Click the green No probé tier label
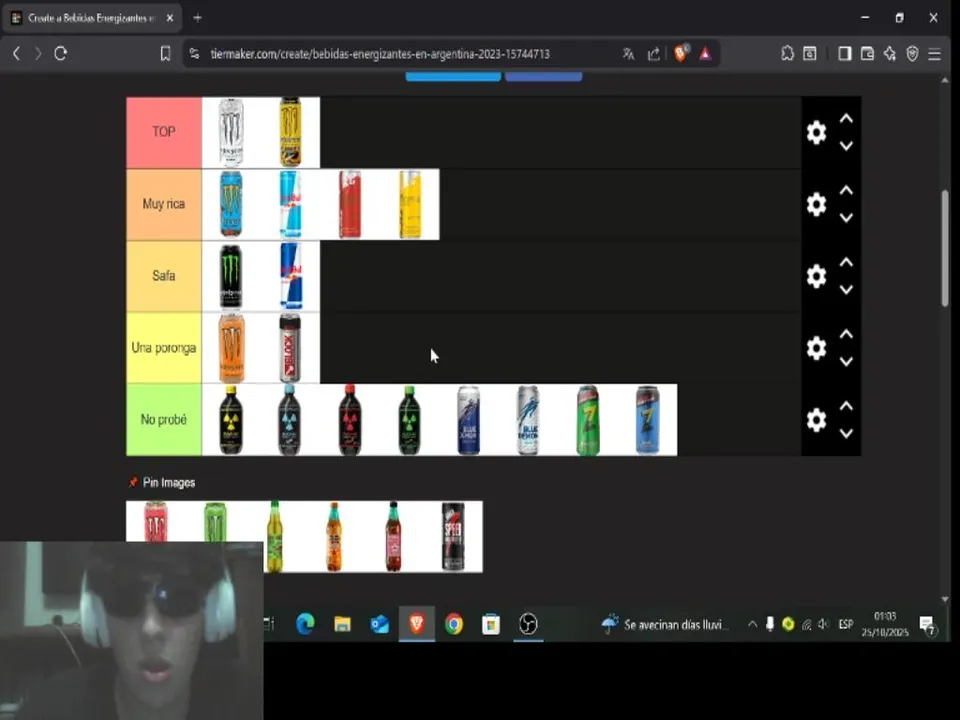This screenshot has width=960, height=720. (163, 420)
